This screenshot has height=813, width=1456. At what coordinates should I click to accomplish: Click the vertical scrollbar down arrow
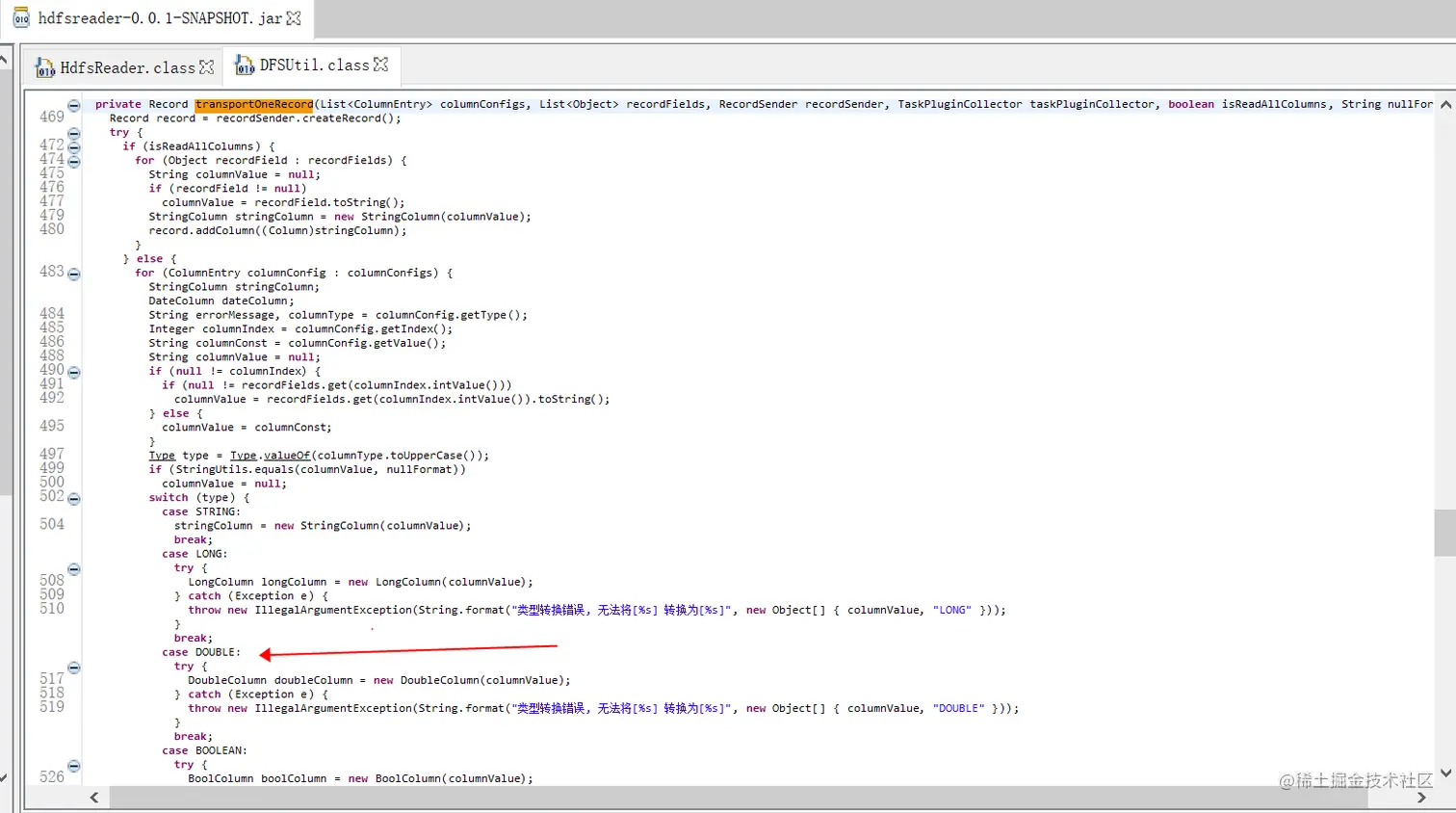tap(1444, 773)
